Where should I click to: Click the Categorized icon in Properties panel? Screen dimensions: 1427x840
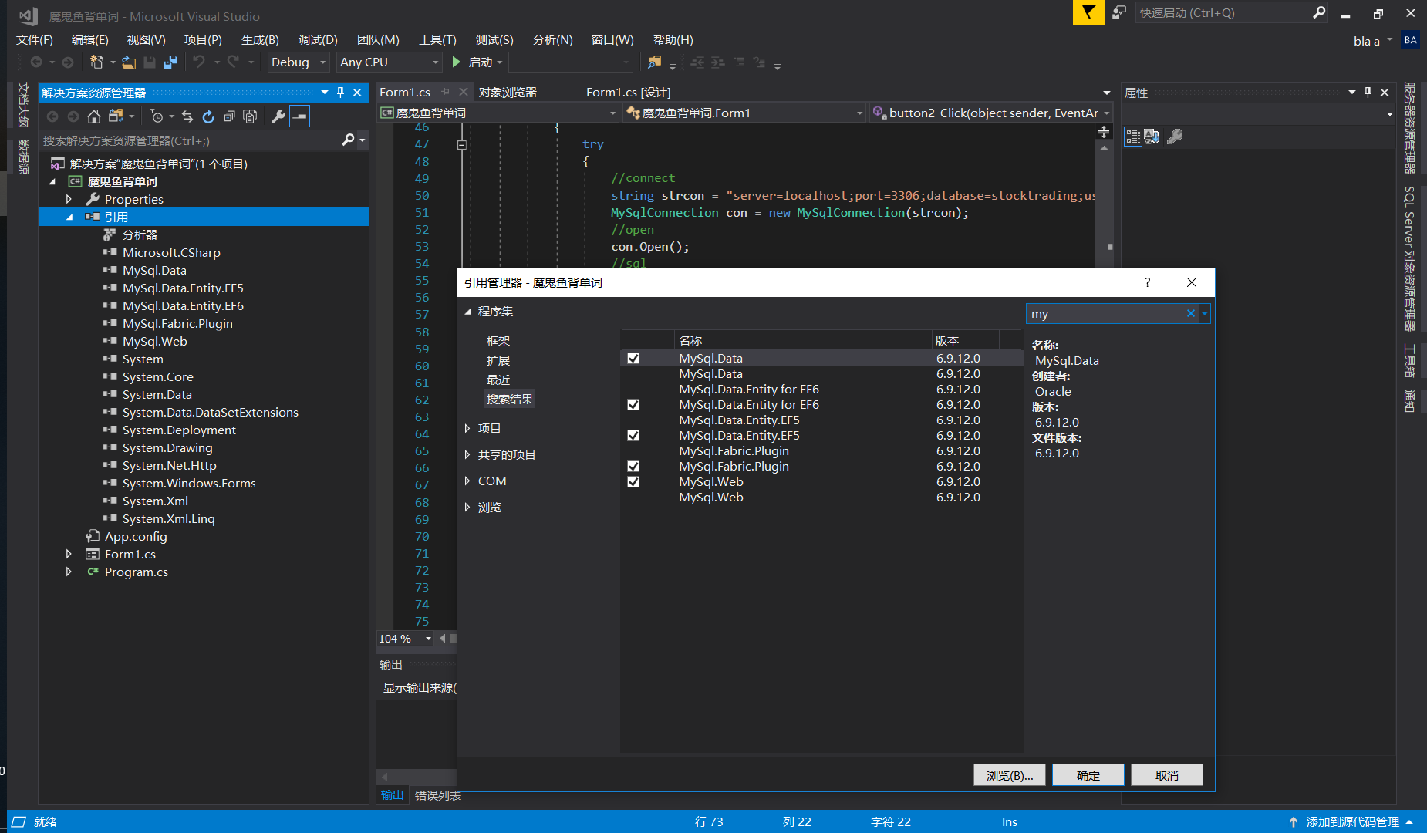[x=1132, y=137]
